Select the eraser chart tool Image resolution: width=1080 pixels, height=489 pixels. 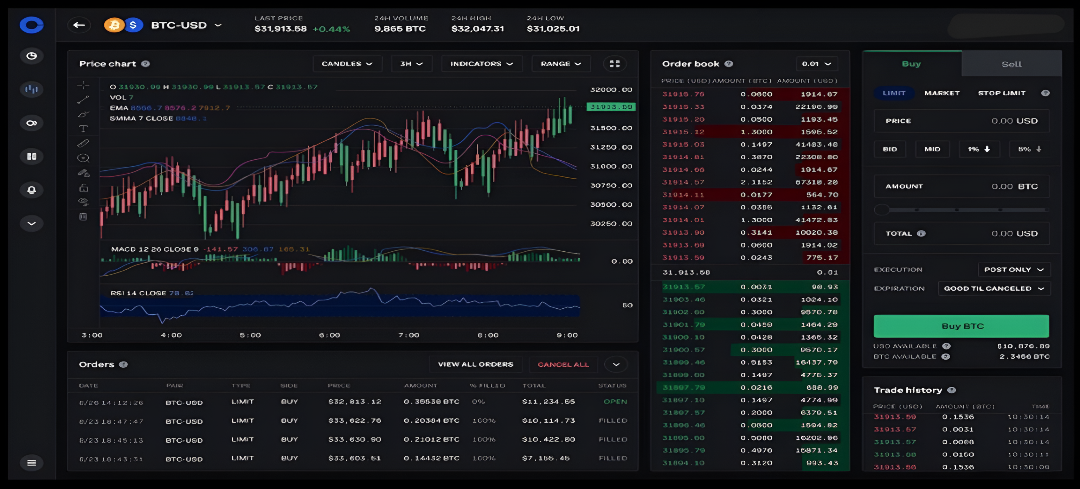point(83,172)
